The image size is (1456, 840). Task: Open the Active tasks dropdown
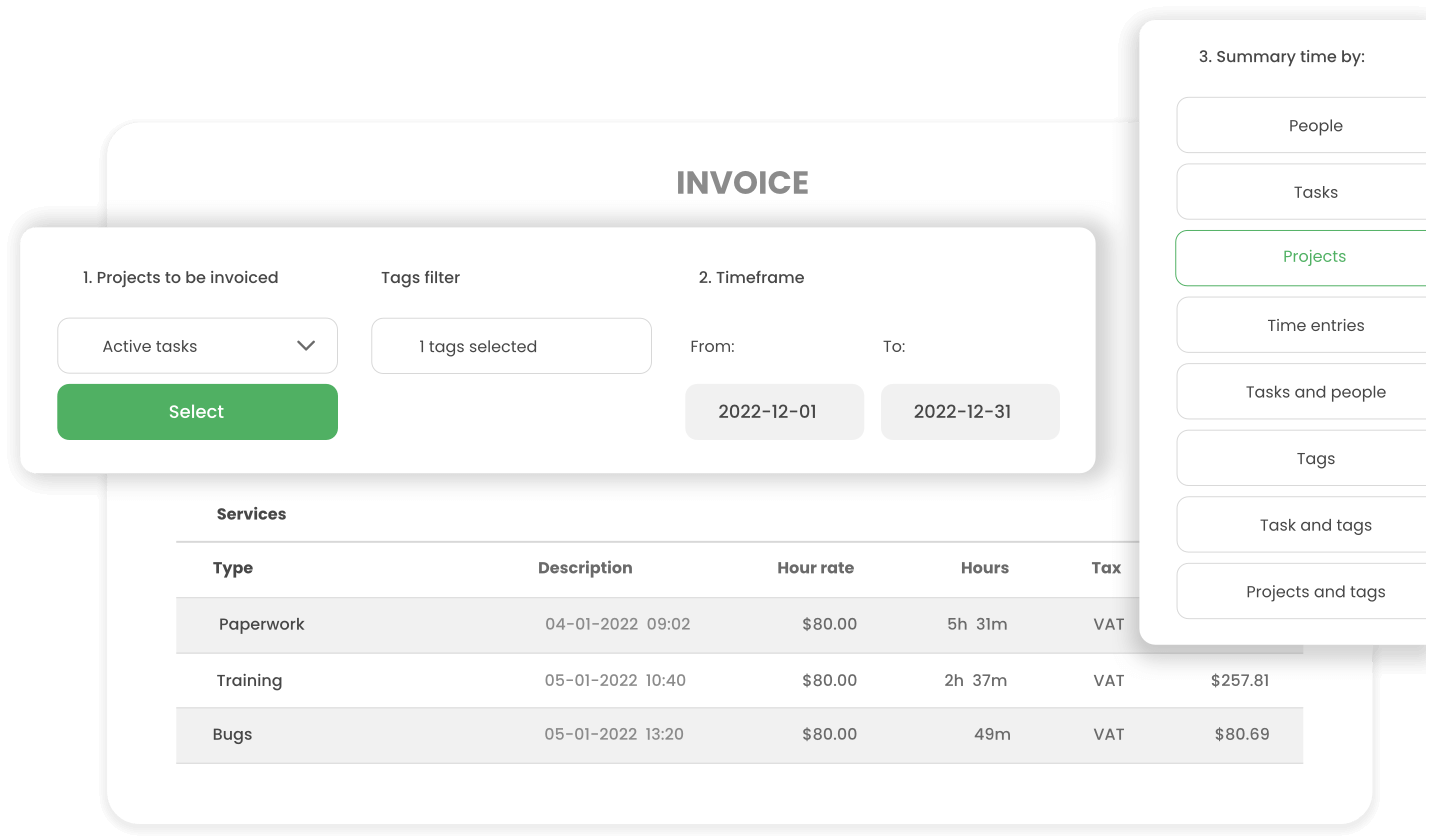197,346
